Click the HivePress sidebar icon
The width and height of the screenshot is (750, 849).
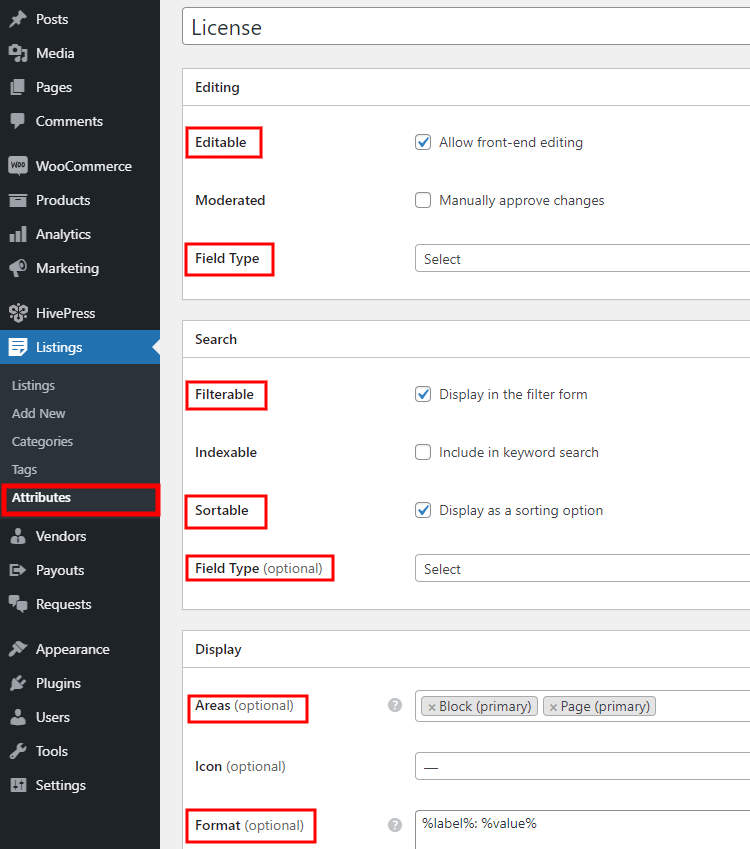17,313
